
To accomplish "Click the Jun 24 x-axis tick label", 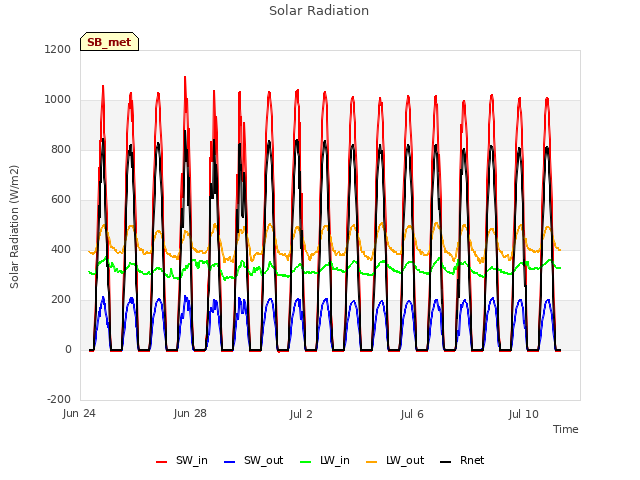I will click(x=79, y=414).
